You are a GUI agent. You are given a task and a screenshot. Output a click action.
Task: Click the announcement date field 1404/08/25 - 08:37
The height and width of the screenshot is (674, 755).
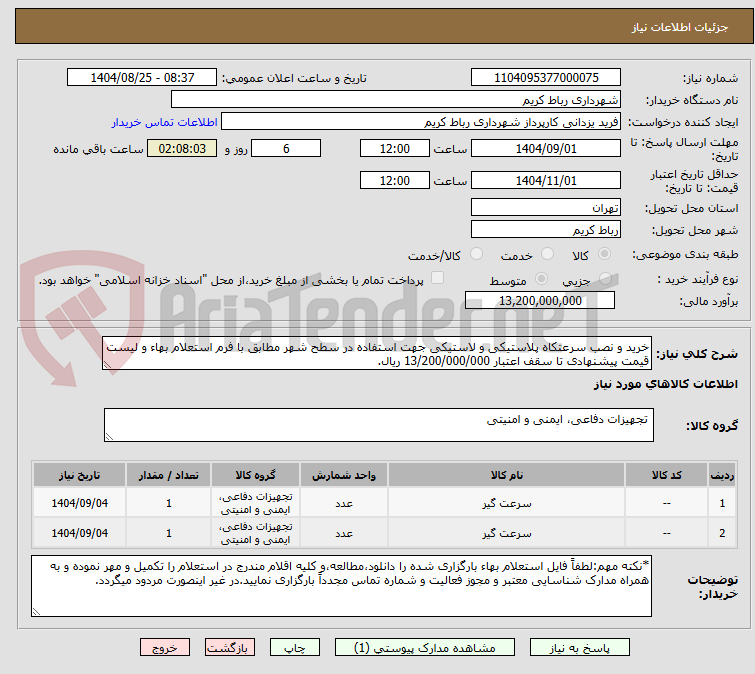point(142,78)
